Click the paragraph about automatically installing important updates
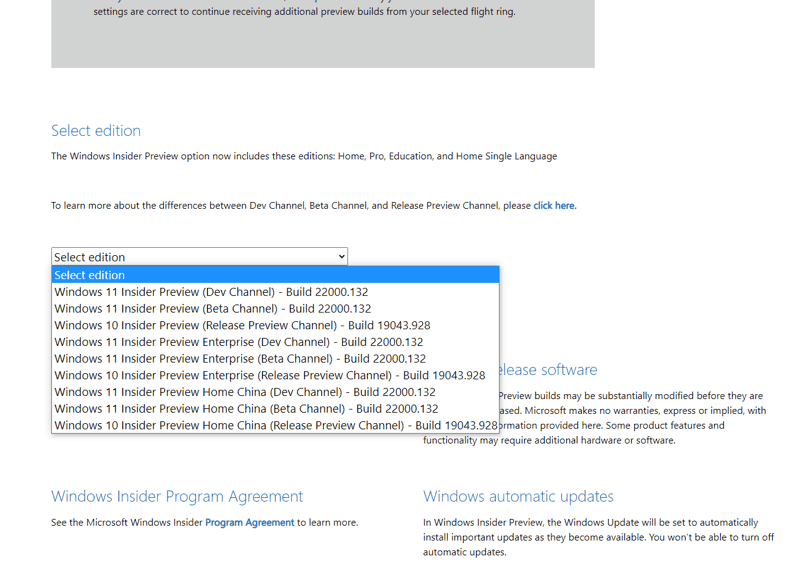The height and width of the screenshot is (564, 800). (598, 537)
